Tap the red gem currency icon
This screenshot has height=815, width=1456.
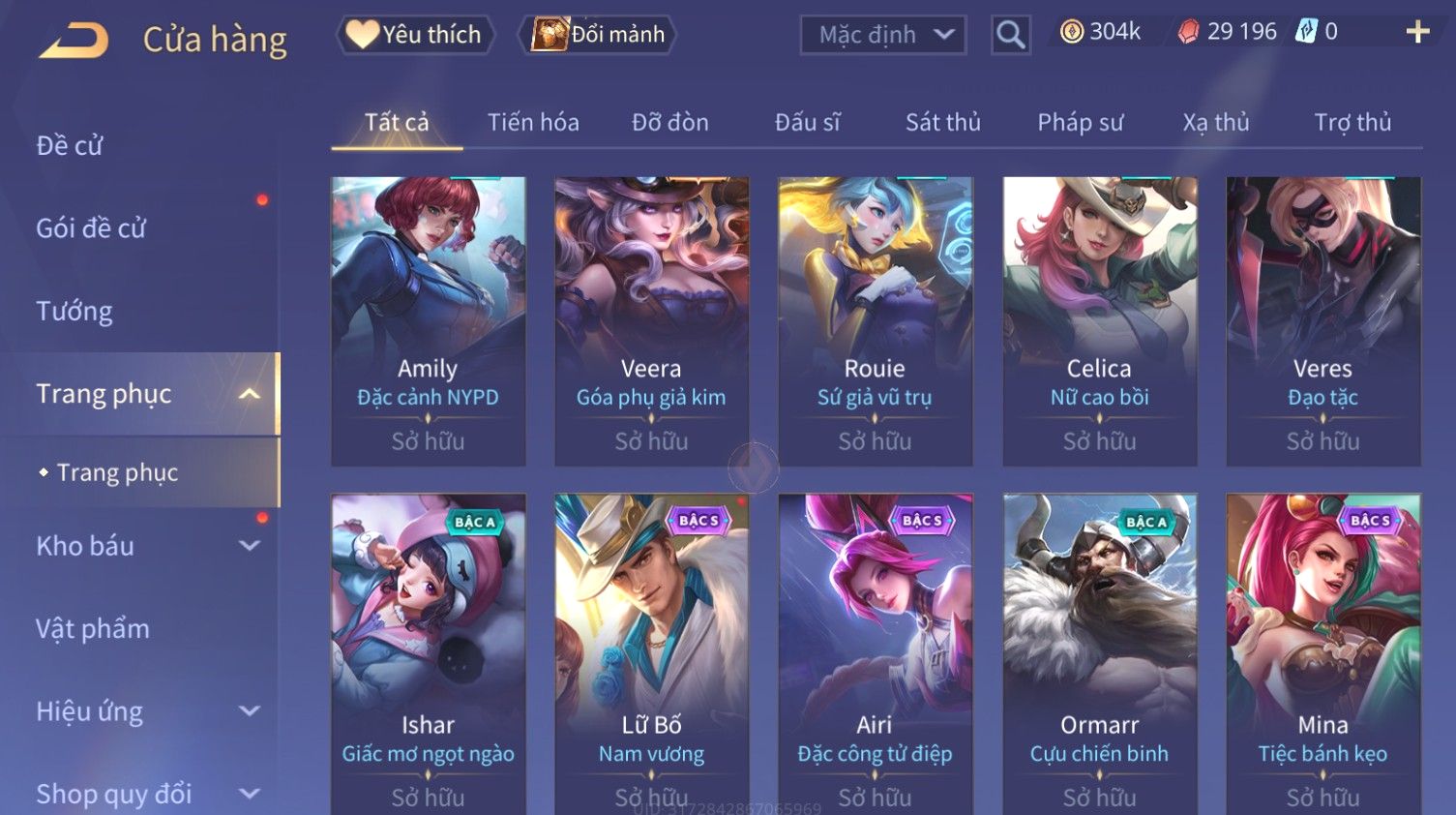point(1188,32)
